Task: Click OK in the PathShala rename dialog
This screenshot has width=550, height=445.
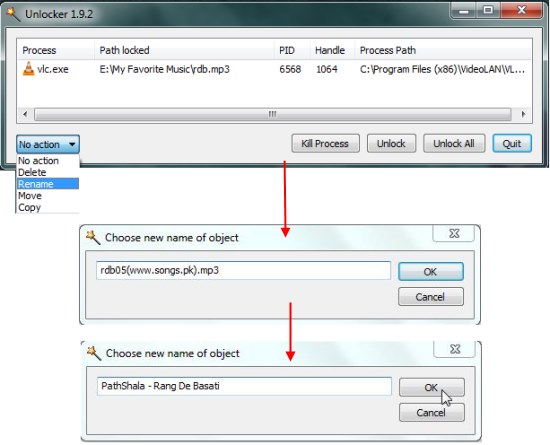Action: tap(431, 387)
